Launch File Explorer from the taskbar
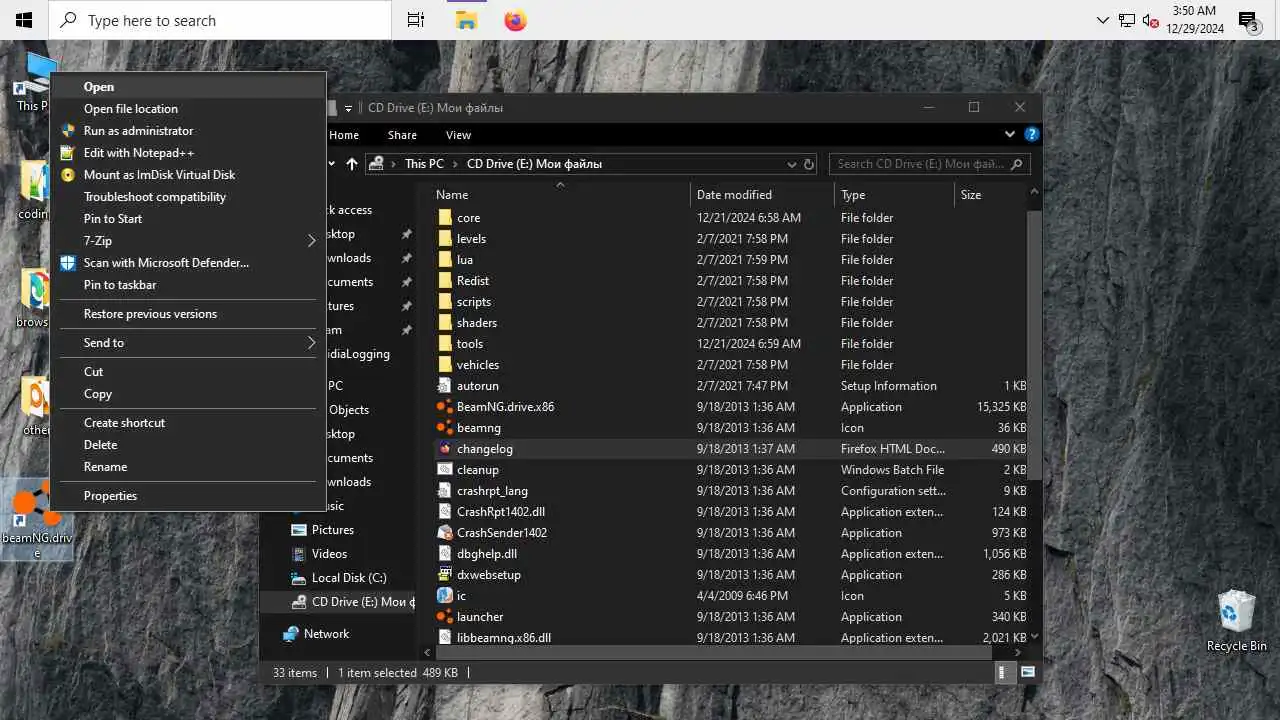The width and height of the screenshot is (1280, 720). pos(466,20)
